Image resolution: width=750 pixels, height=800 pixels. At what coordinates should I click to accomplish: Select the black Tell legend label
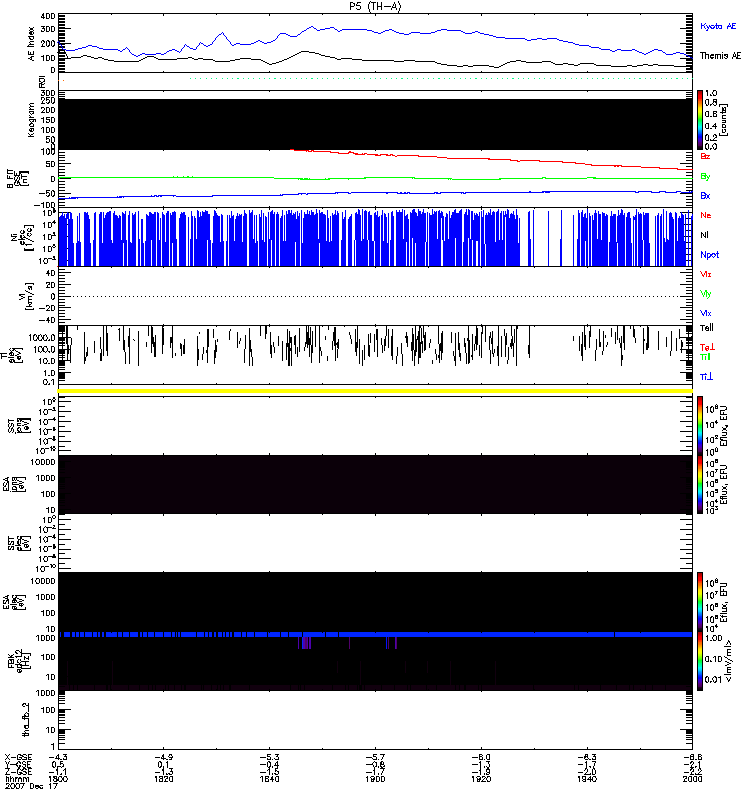707,328
